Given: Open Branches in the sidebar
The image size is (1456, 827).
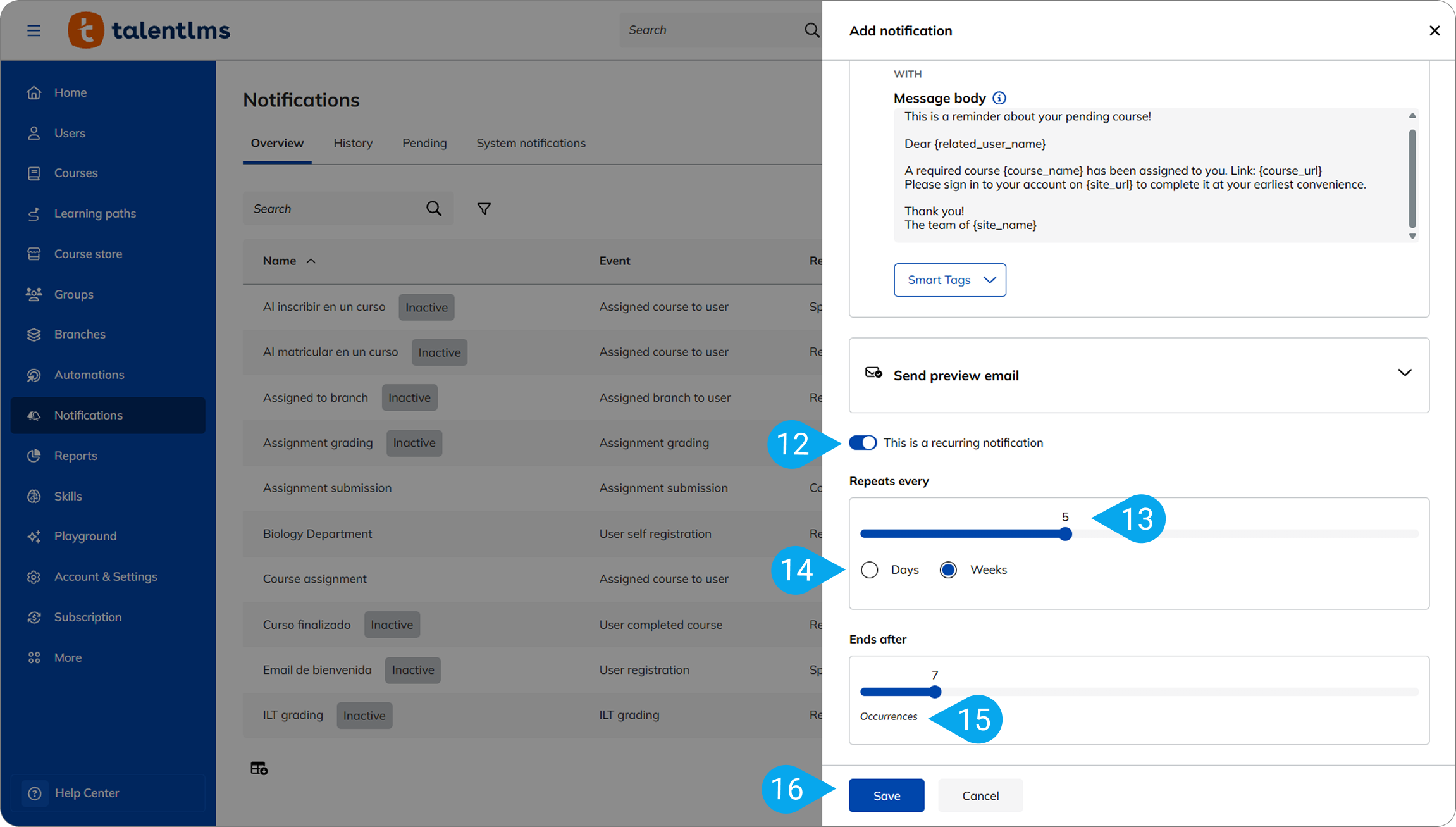Looking at the screenshot, I should click(x=108, y=334).
